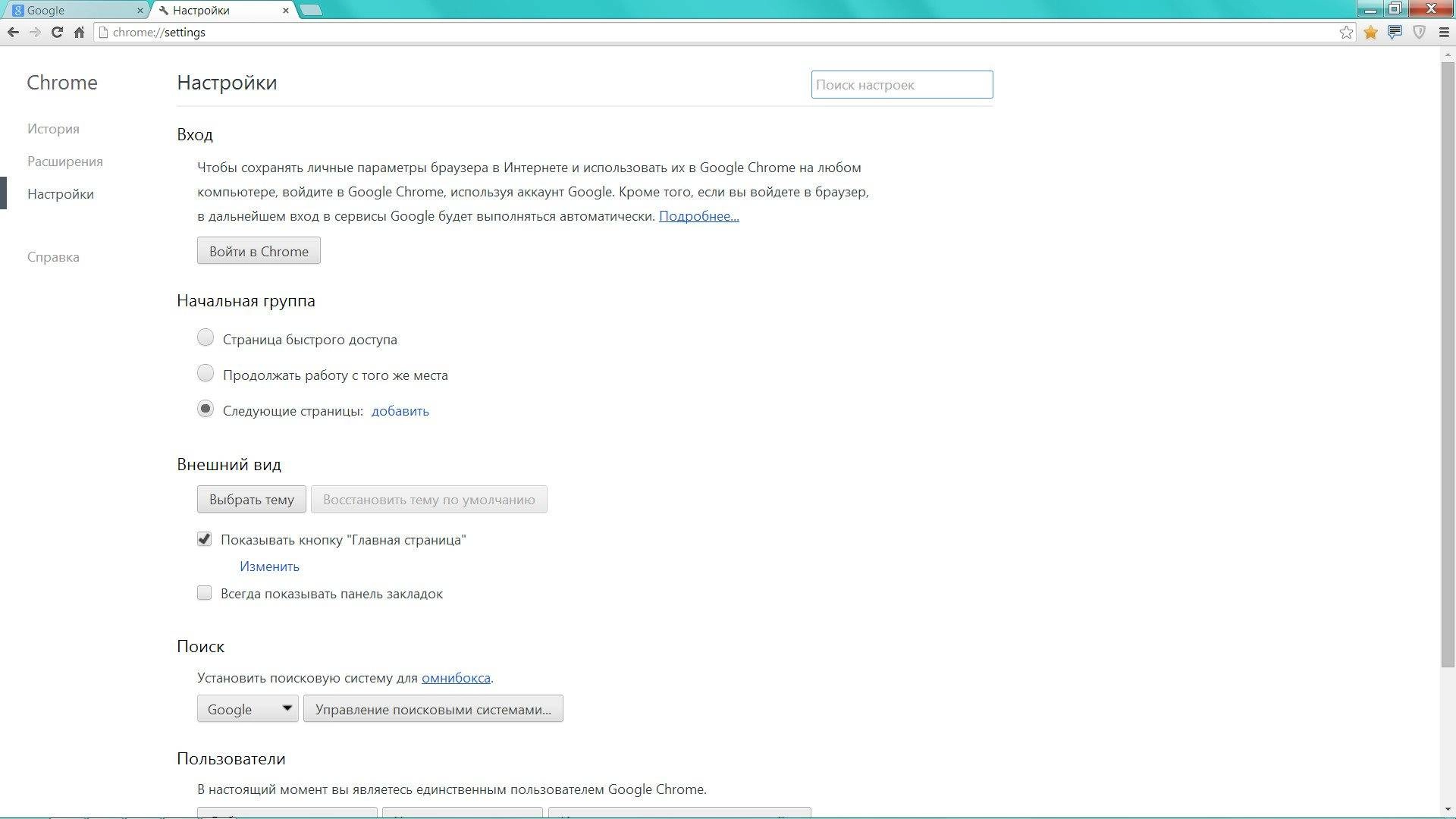Screen dimensions: 1456x819
Task: Open Справка in the sidebar
Action: pos(53,257)
